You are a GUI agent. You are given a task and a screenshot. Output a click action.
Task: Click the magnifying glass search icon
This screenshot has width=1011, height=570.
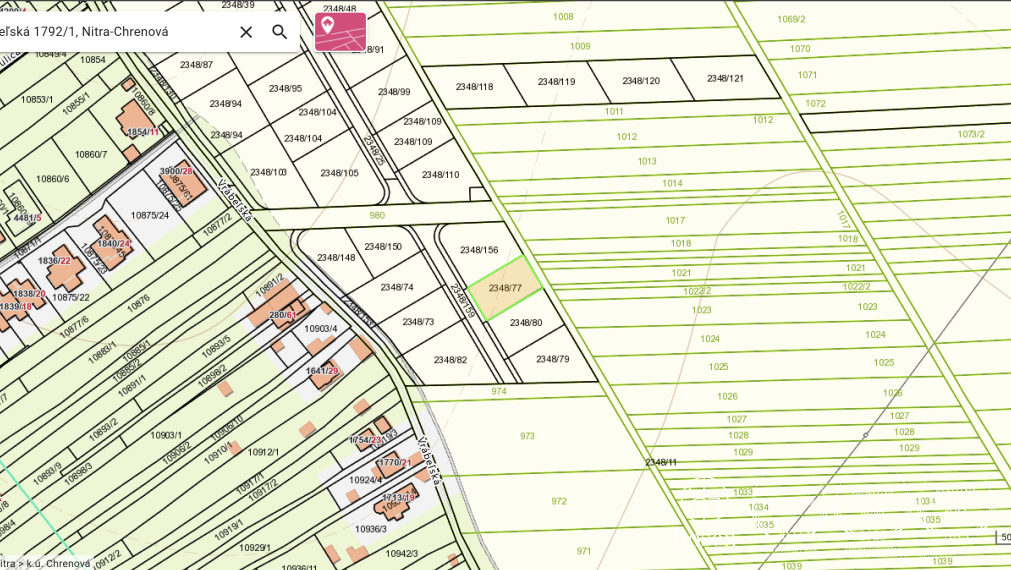click(280, 32)
